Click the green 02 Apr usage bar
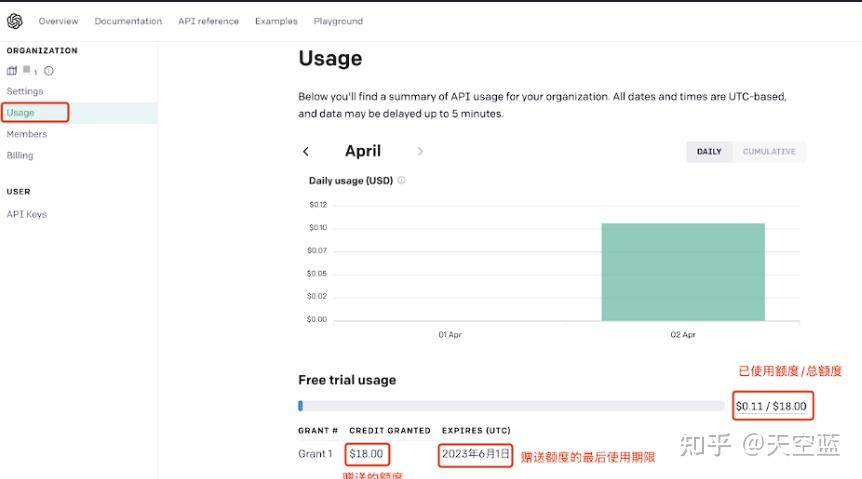 [683, 272]
